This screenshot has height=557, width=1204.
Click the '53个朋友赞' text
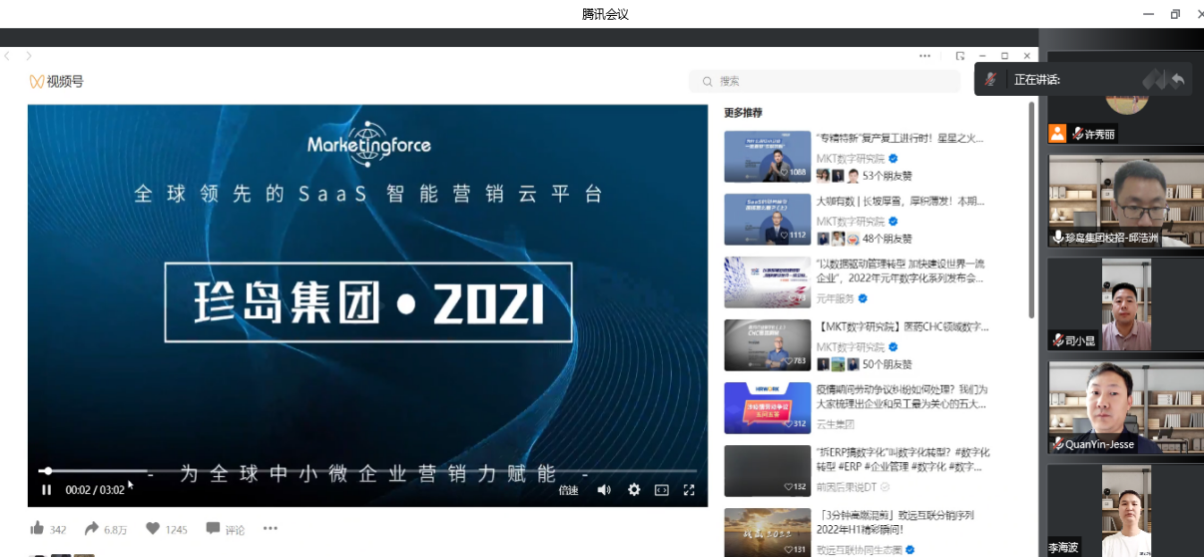(887, 176)
